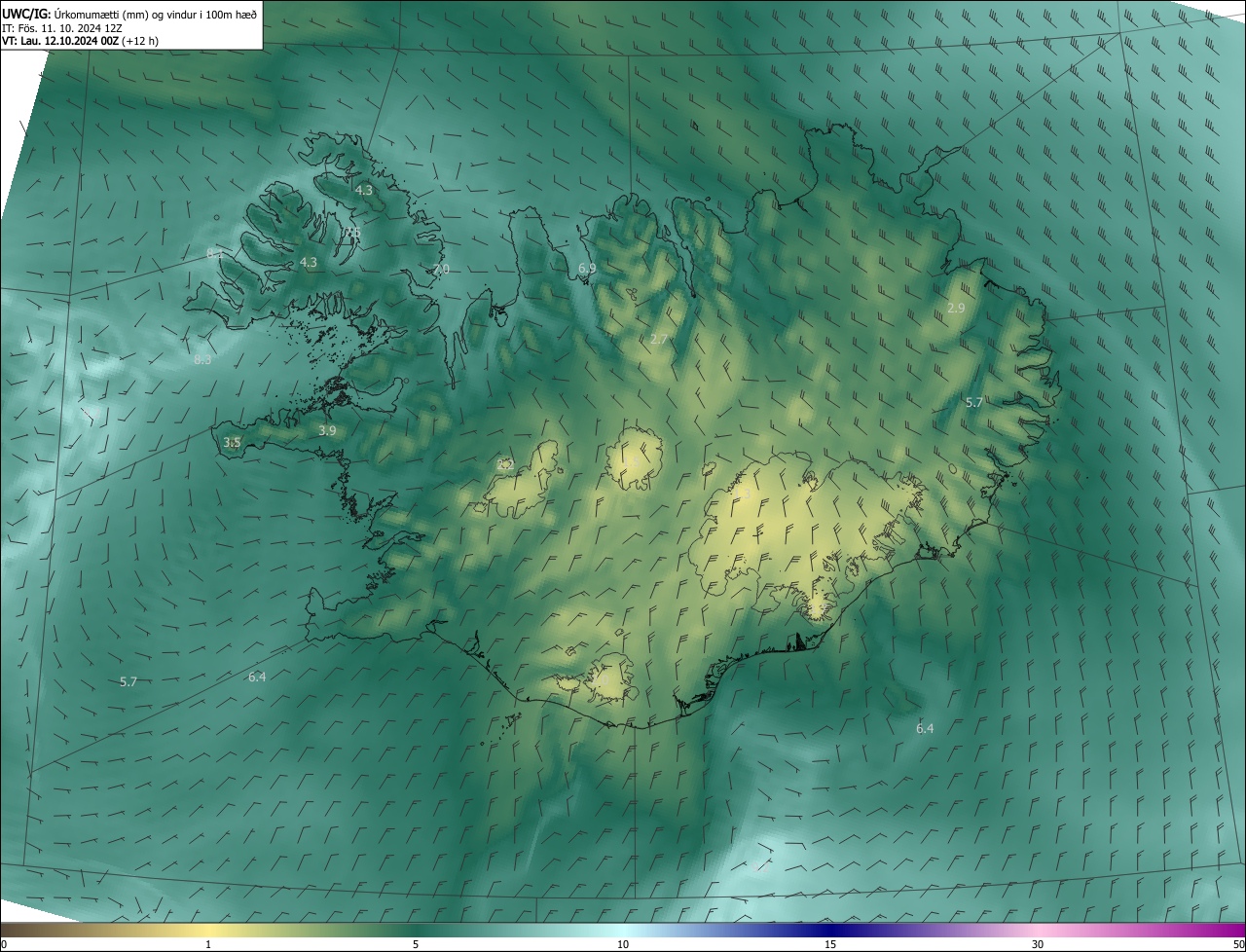This screenshot has width=1246, height=952.
Task: Click the 7.0 value label
Action: click(x=441, y=269)
